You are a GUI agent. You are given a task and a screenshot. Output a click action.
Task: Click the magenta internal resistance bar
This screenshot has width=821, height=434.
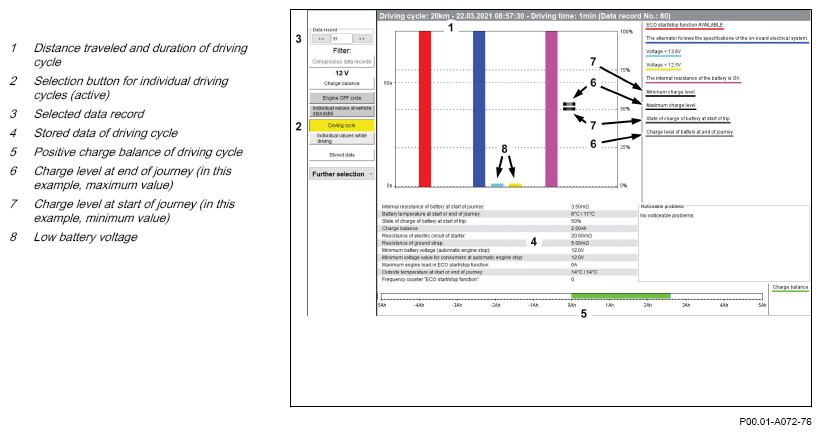tap(551, 109)
